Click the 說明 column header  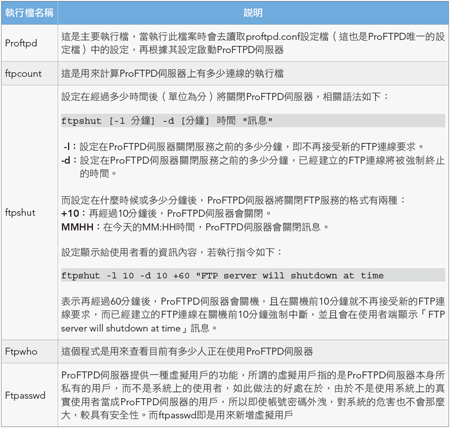tap(253, 13)
